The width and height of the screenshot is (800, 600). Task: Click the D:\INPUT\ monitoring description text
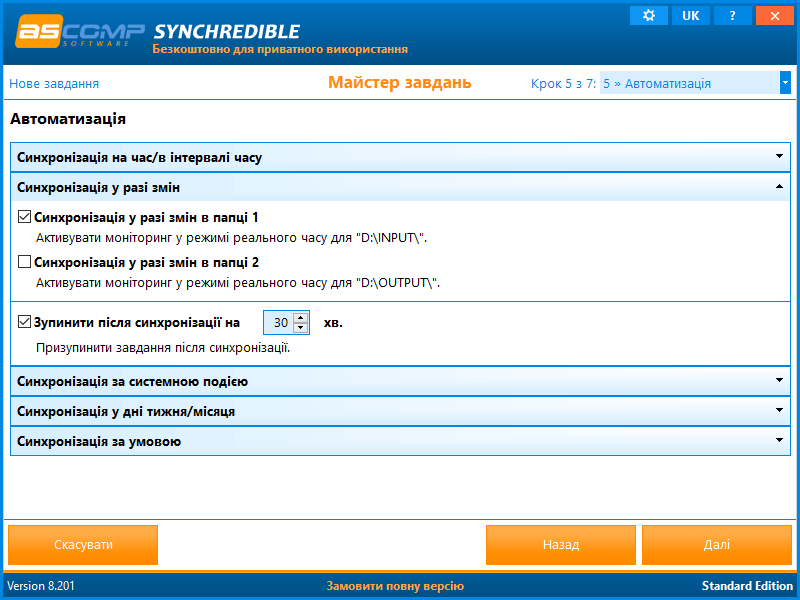[x=231, y=238]
